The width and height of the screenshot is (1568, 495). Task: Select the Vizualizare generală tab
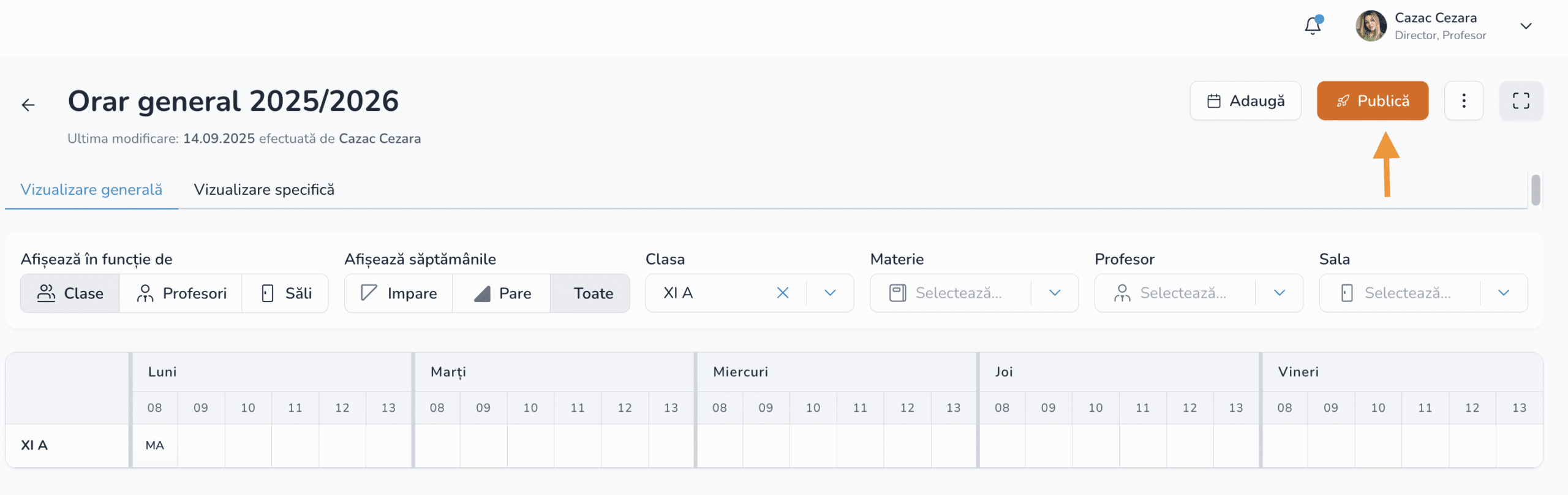(x=91, y=190)
